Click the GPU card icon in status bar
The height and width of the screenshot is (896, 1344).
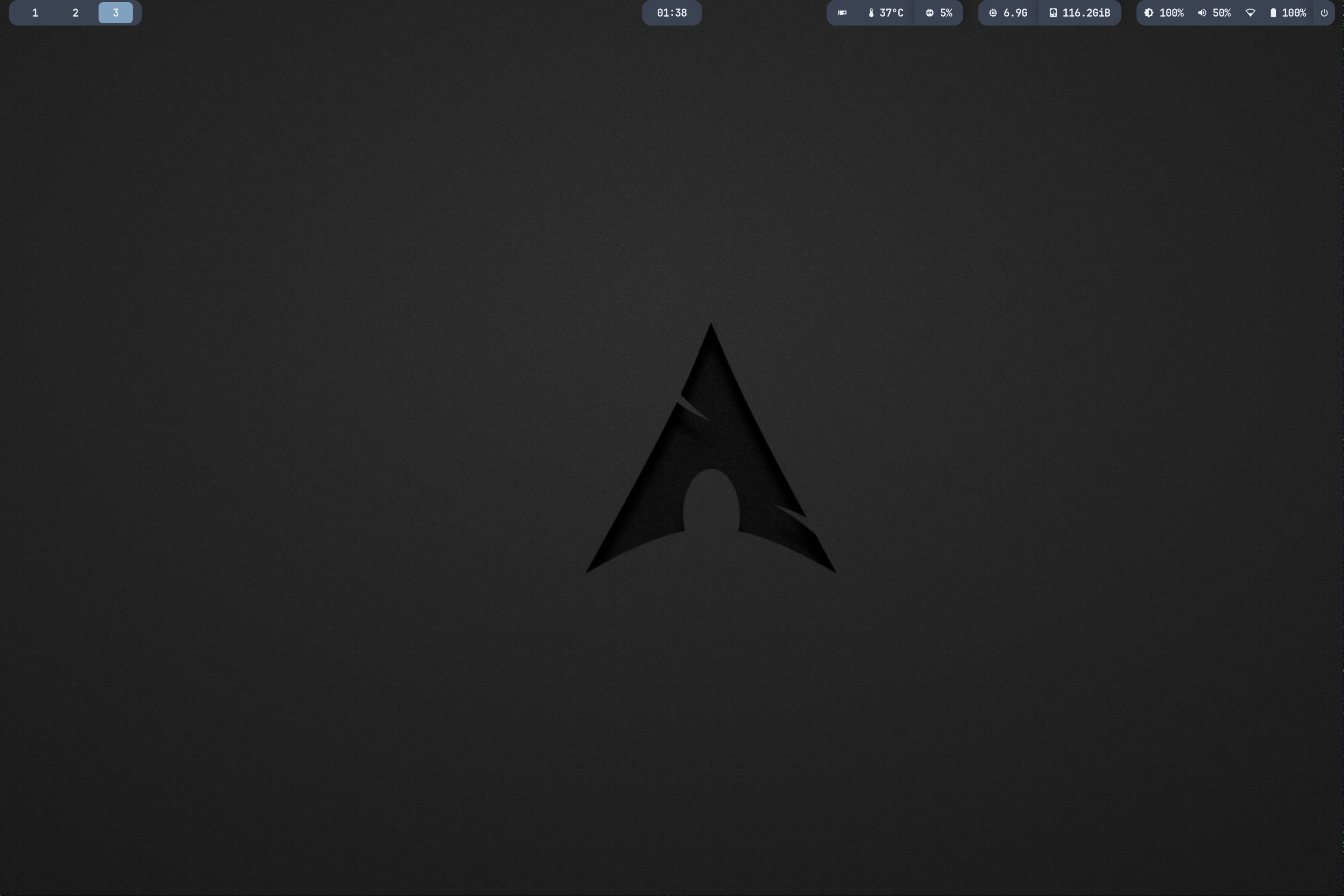click(842, 13)
